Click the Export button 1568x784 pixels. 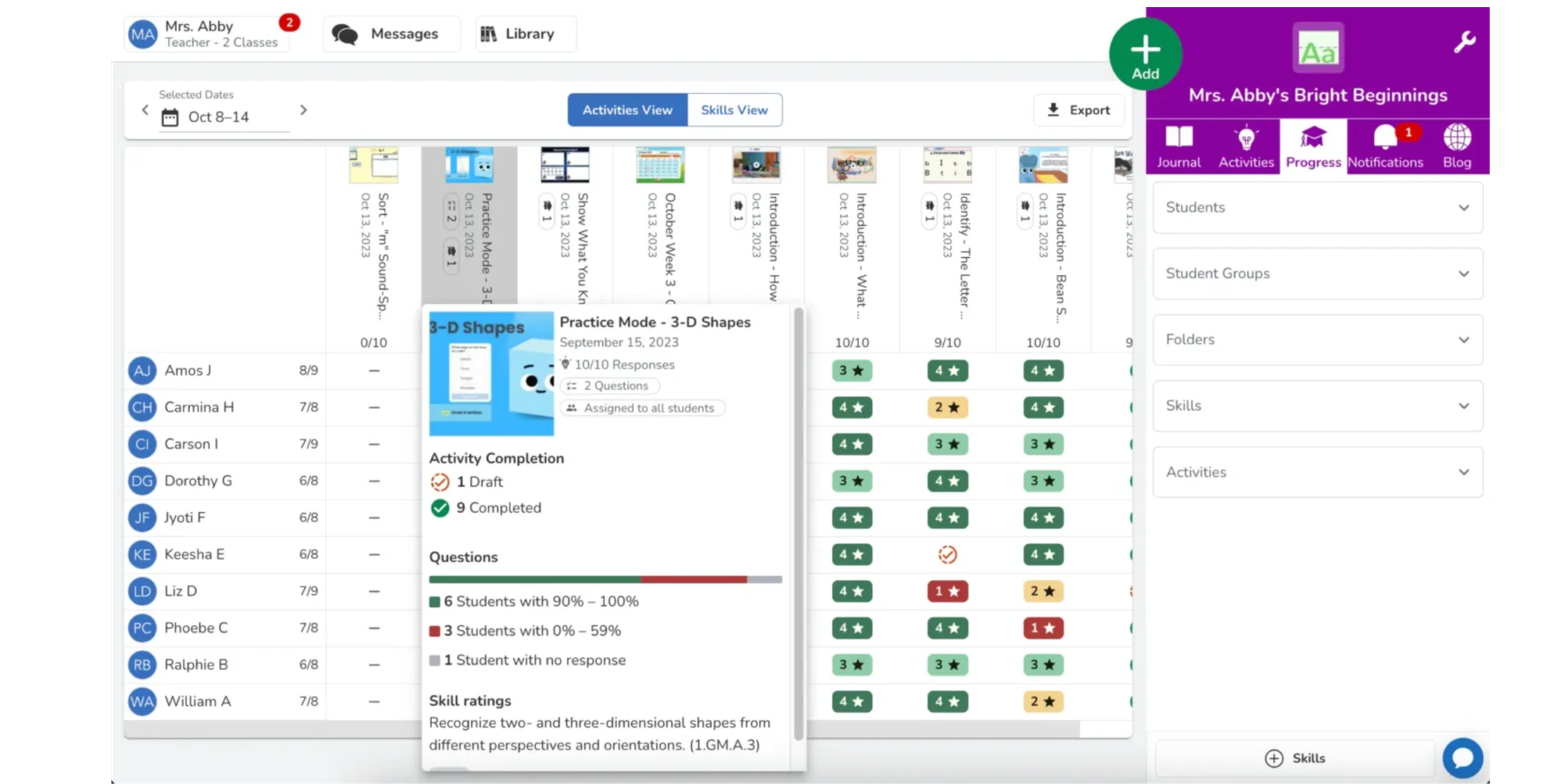pyautogui.click(x=1079, y=111)
